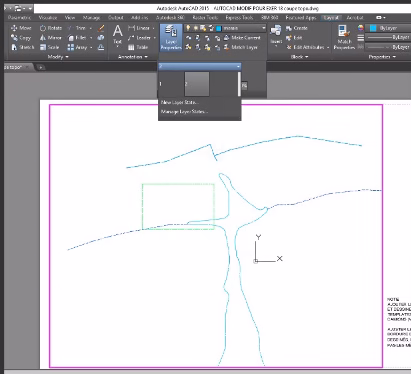Click Edit block

pyautogui.click(x=294, y=38)
